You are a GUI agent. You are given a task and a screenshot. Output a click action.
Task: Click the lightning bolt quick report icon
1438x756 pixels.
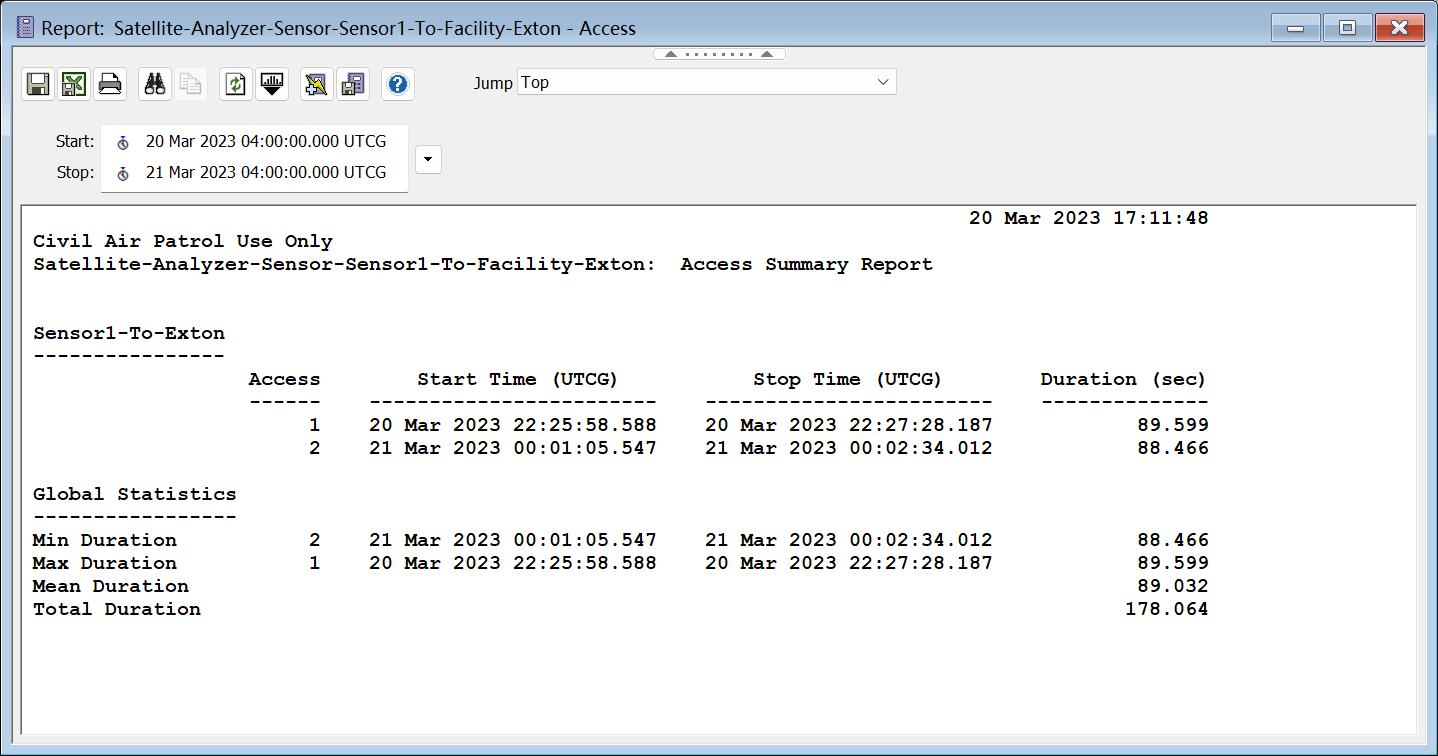(317, 84)
